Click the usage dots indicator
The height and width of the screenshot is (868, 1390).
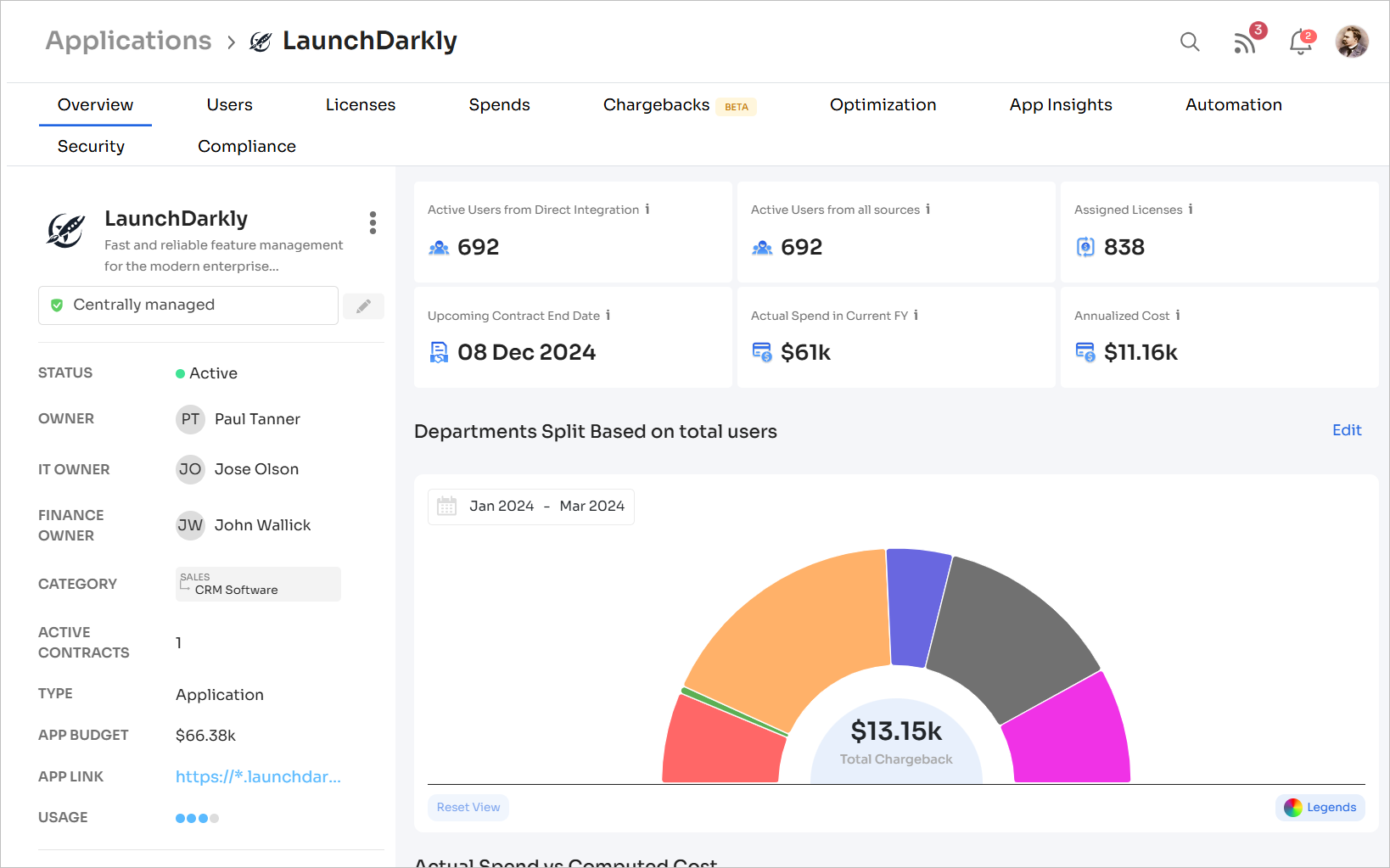point(197,819)
